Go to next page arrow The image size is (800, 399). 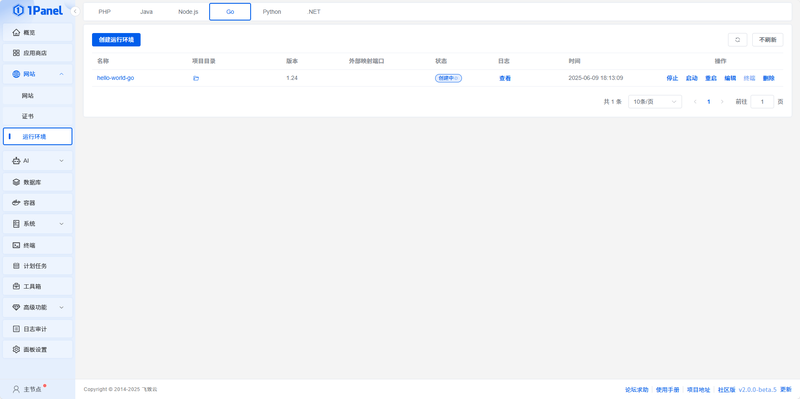click(x=722, y=102)
